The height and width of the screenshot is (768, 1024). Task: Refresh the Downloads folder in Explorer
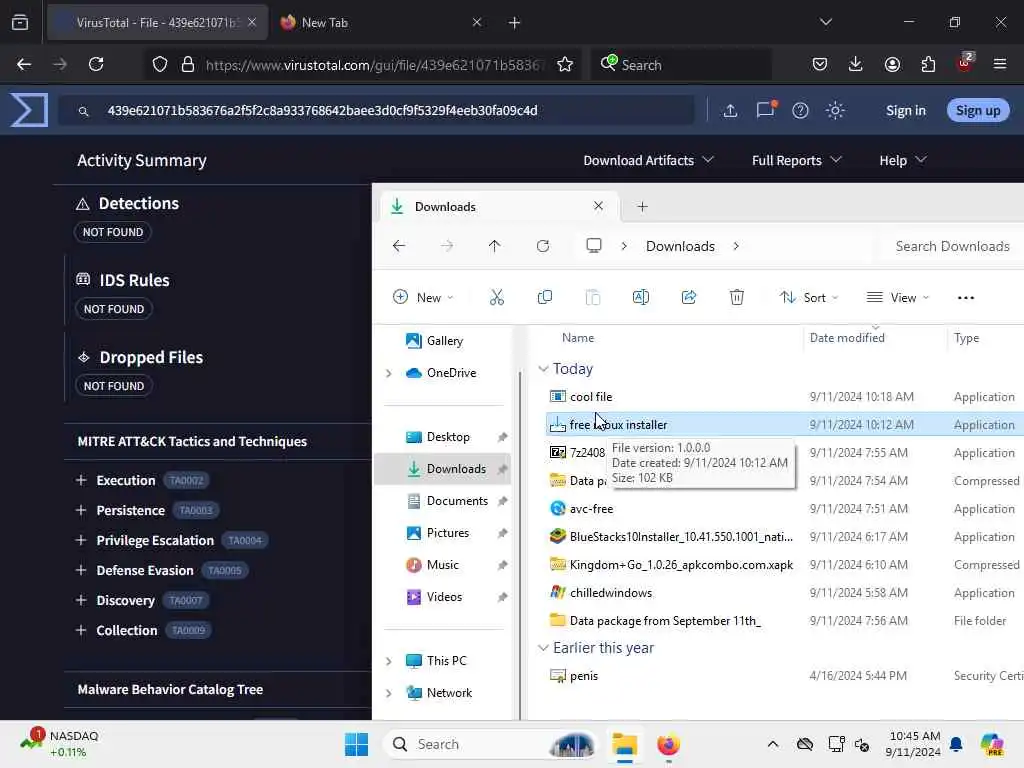[x=543, y=246]
